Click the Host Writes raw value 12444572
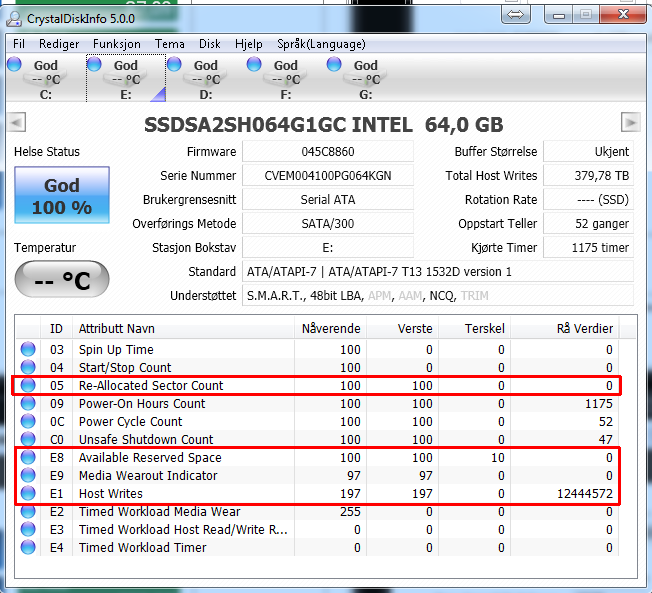652x593 pixels. pos(585,494)
